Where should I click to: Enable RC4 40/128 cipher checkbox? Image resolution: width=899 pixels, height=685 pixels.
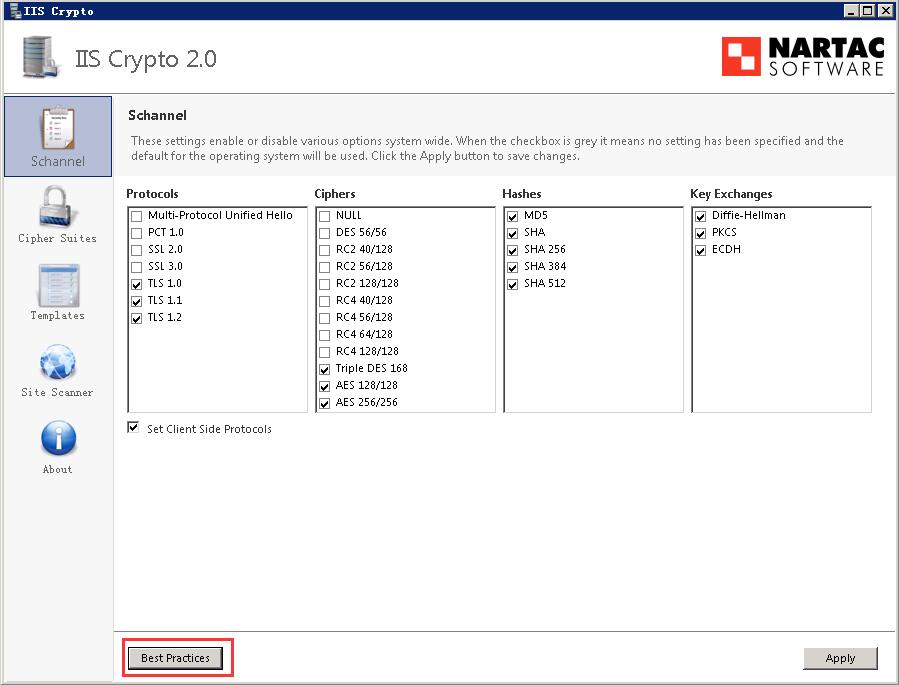pos(325,302)
